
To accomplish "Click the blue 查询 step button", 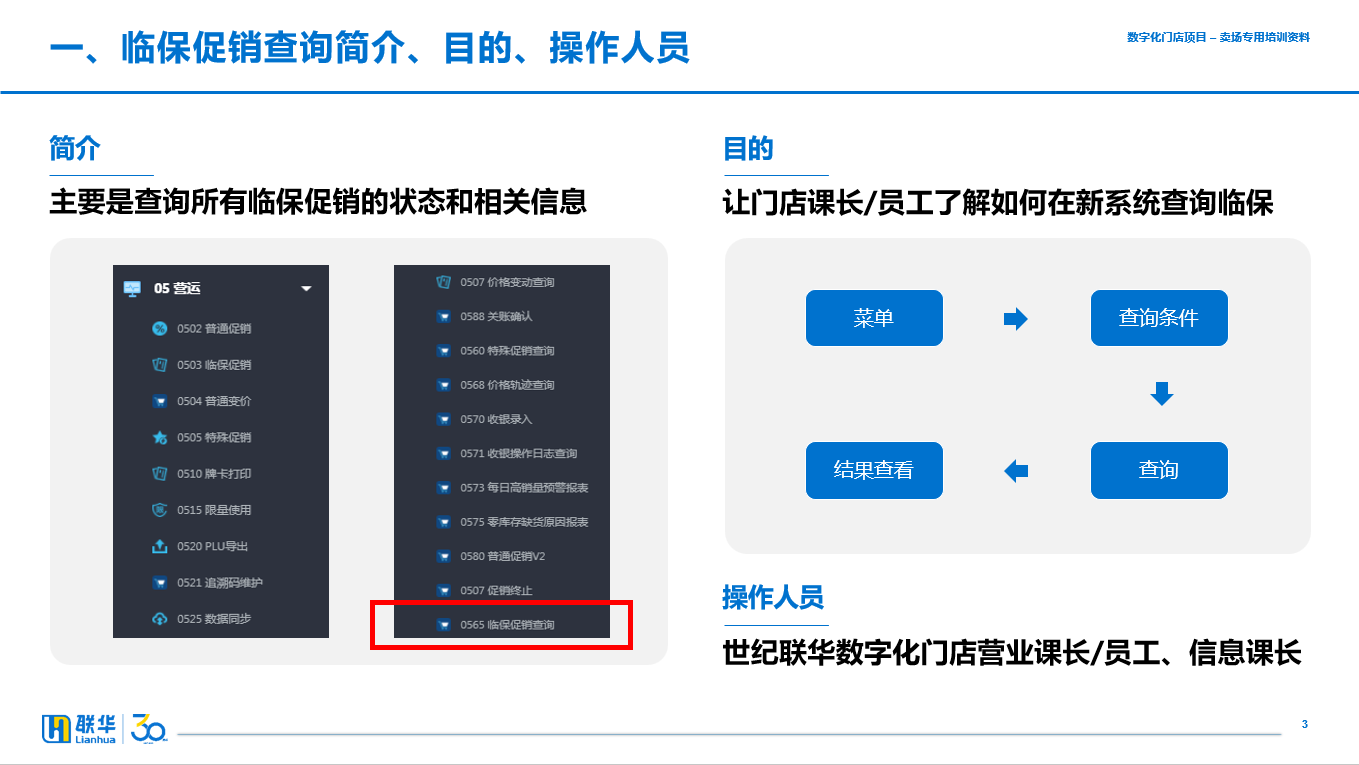I will tap(1159, 470).
